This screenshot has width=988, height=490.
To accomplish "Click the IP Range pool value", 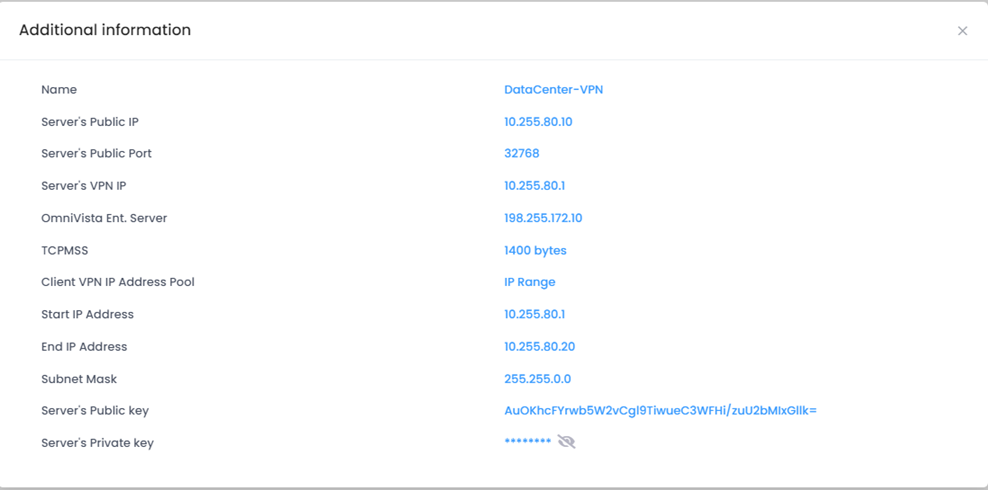I will point(529,282).
